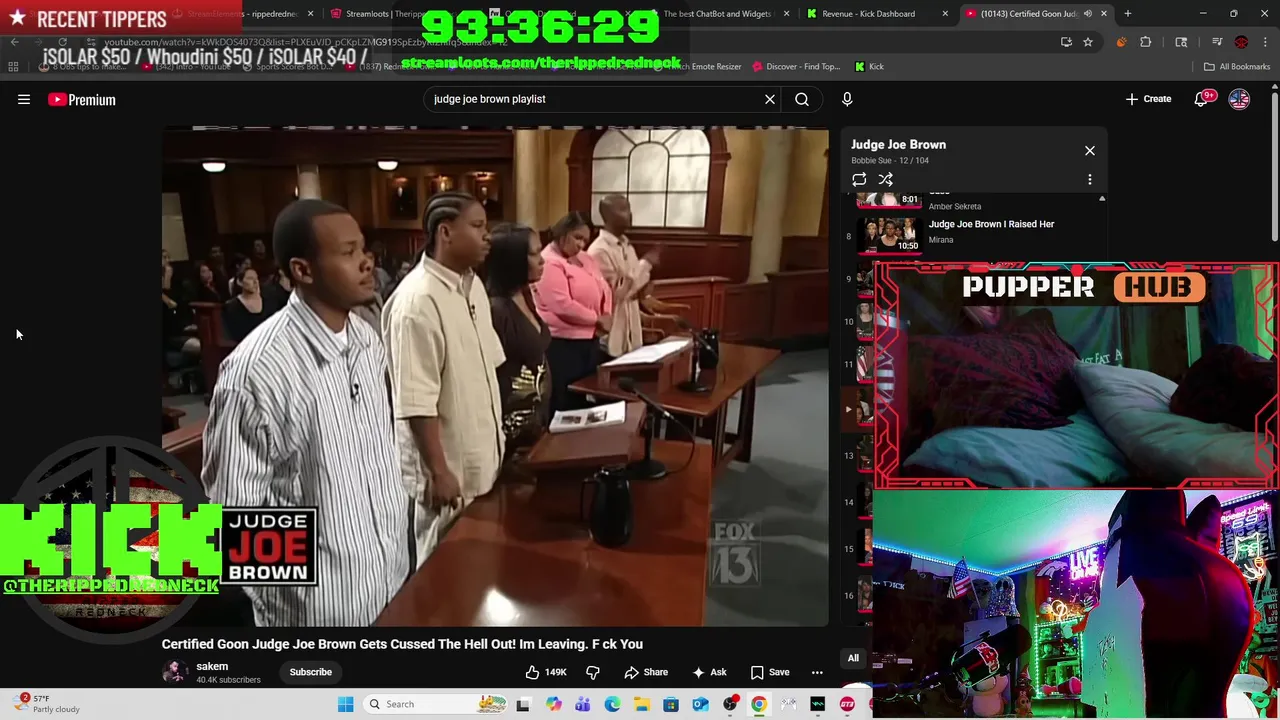
Task: Select the All filter chip
Action: pos(853,658)
